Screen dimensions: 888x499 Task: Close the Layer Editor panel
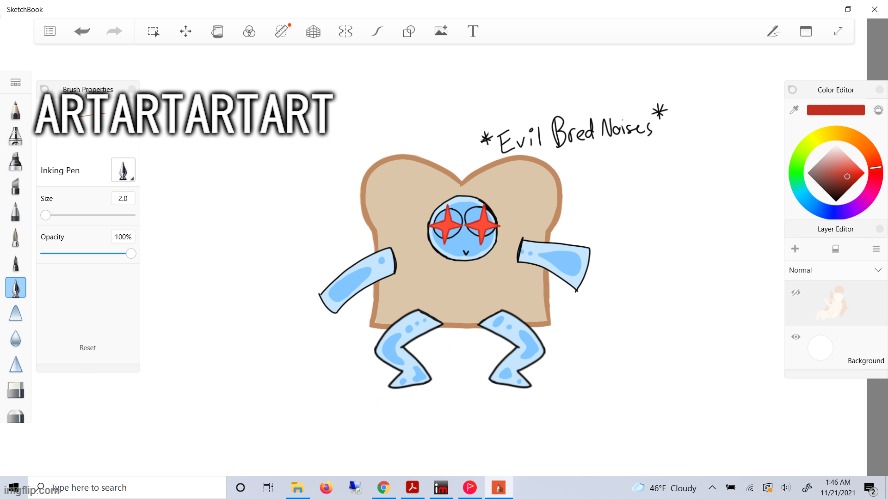click(879, 229)
